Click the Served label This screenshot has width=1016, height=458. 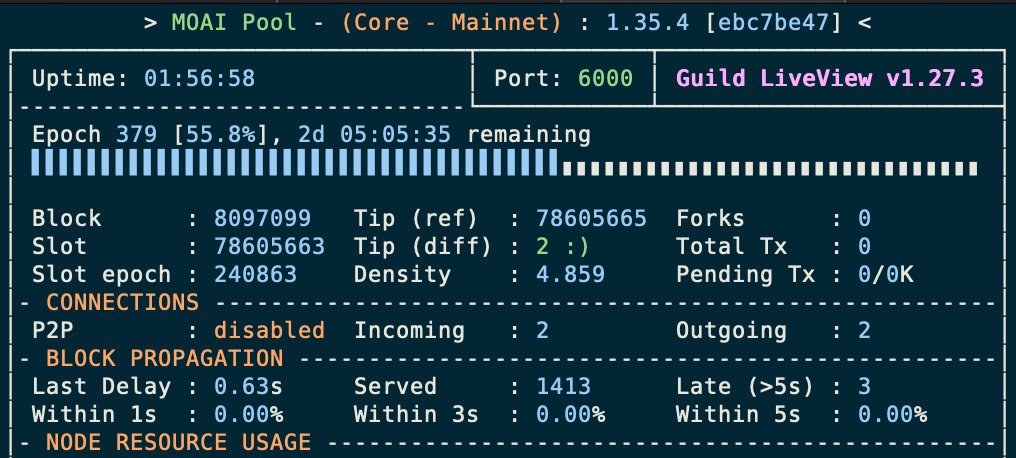pos(395,386)
